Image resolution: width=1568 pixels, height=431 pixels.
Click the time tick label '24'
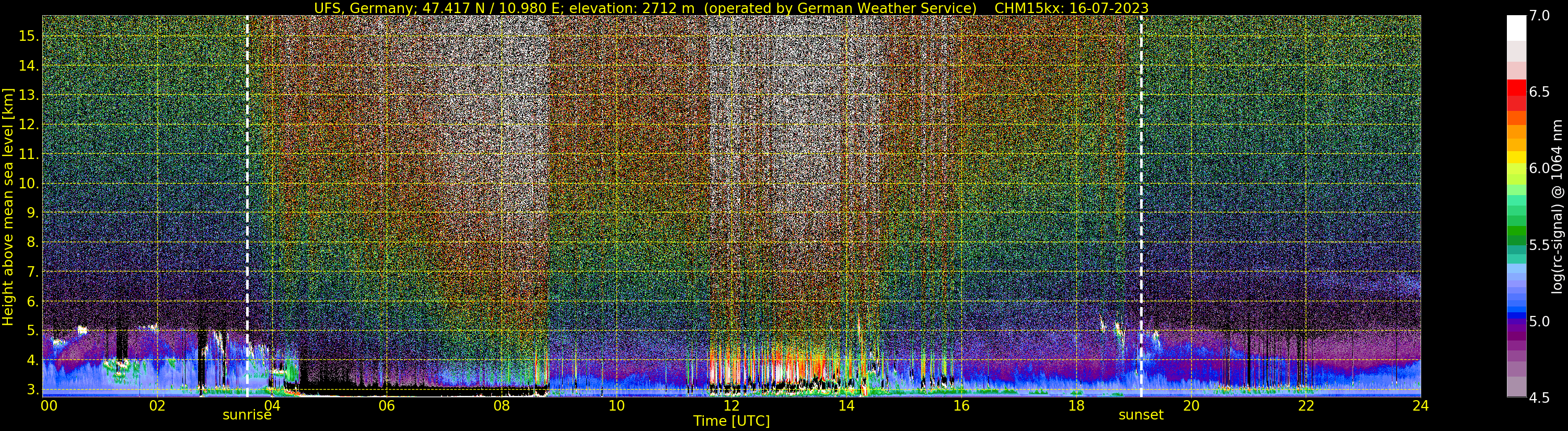[1421, 405]
